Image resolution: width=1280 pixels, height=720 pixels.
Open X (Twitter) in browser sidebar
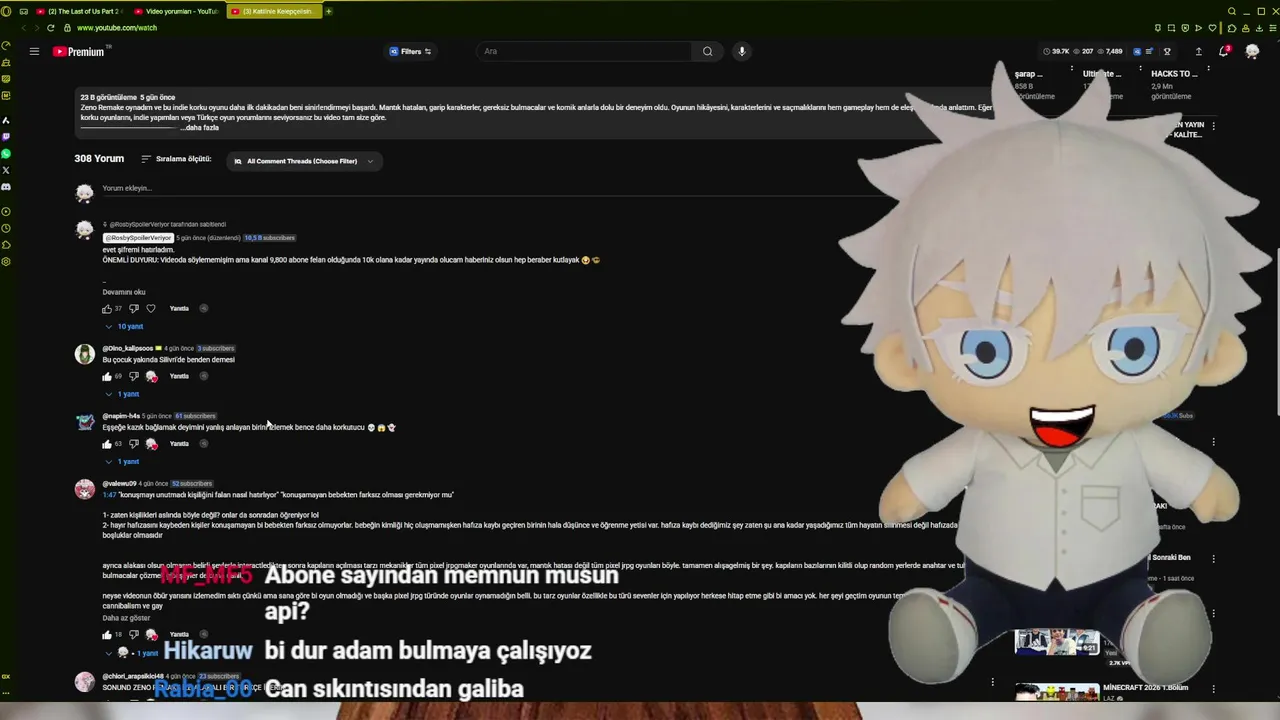pos(6,170)
